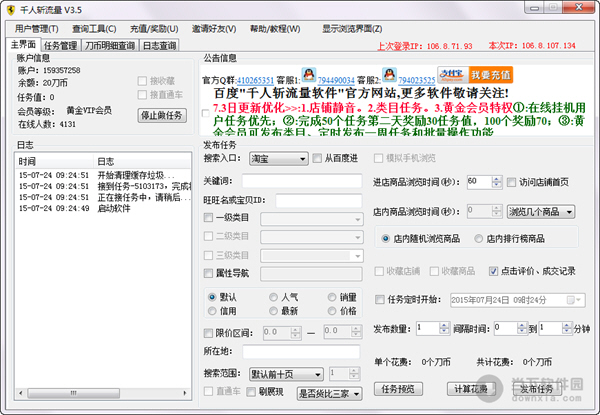Open the 显示浏览界面(Z) menu
The height and width of the screenshot is (415, 600).
pyautogui.click(x=352, y=29)
